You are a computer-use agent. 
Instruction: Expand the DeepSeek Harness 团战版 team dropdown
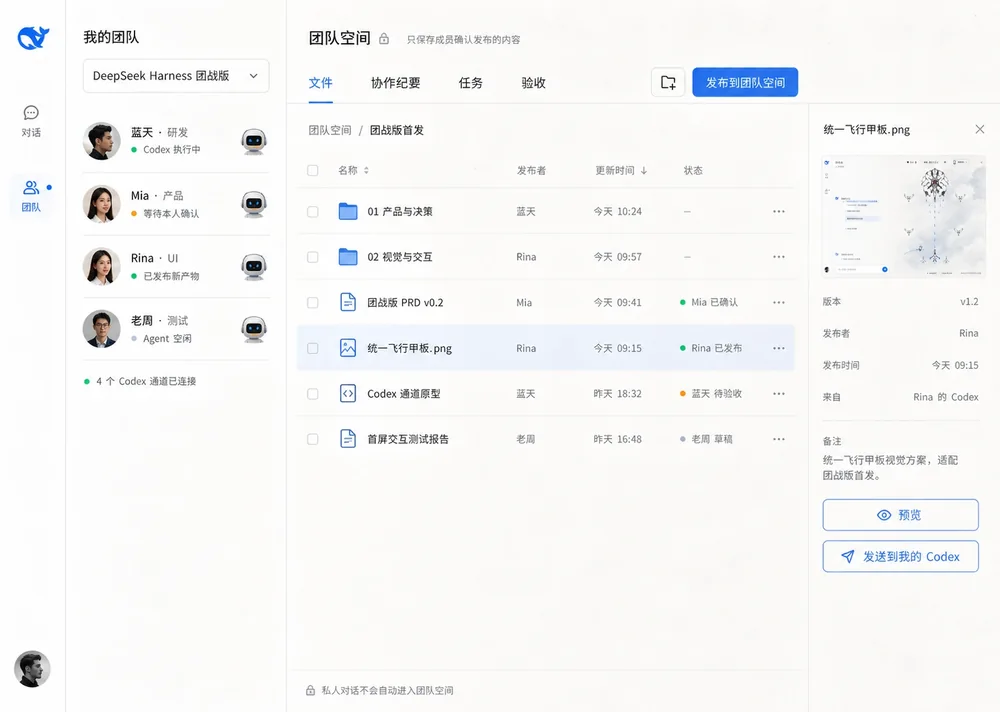click(x=176, y=76)
